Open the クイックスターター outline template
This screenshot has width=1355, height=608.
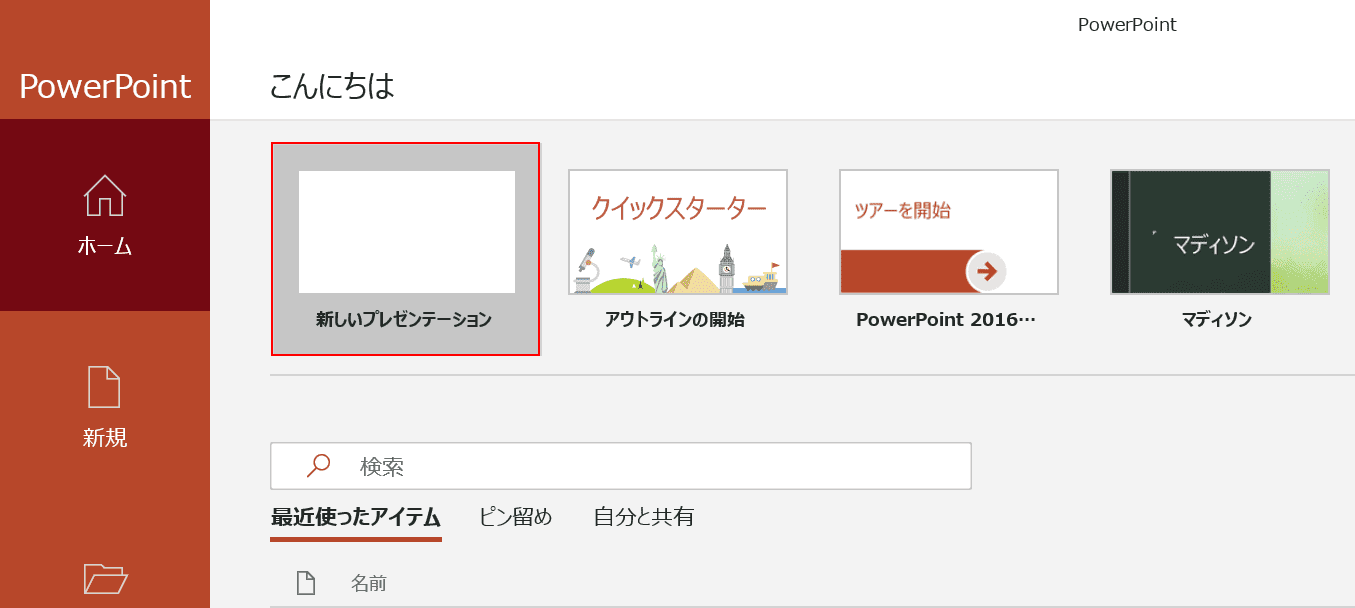(x=678, y=232)
